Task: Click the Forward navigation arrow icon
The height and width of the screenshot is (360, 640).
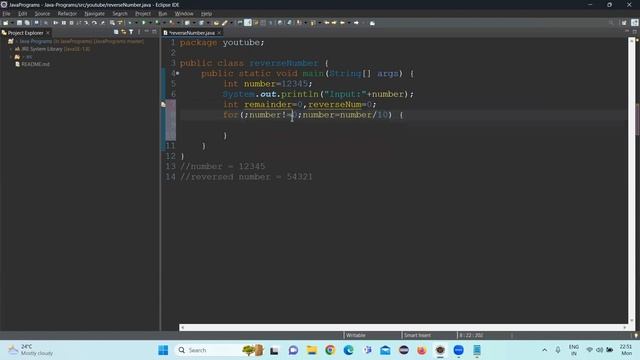Action: click(356, 23)
